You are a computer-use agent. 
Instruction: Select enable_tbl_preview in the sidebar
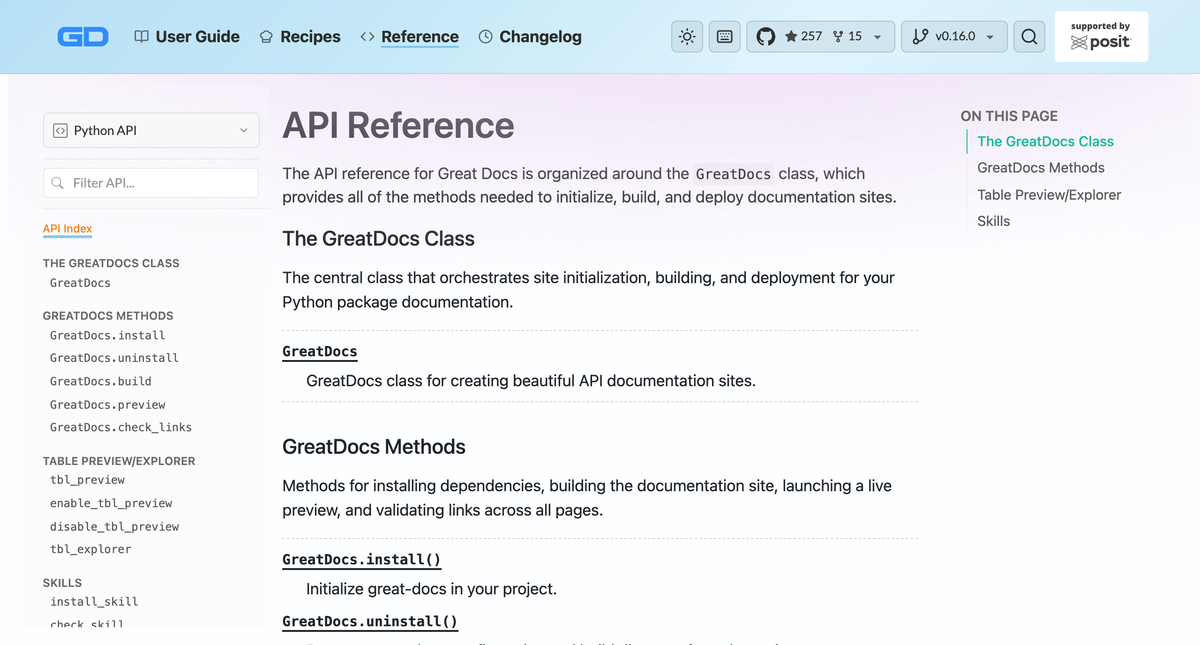tap(110, 503)
